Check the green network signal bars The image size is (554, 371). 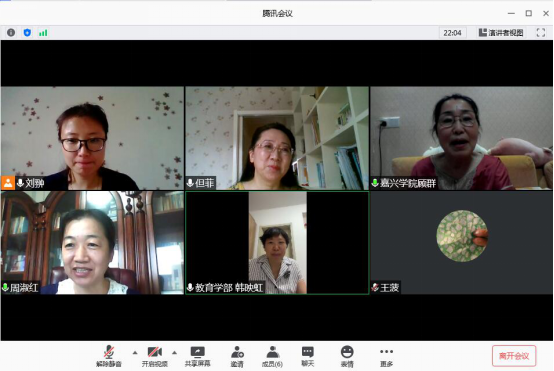tap(43, 33)
